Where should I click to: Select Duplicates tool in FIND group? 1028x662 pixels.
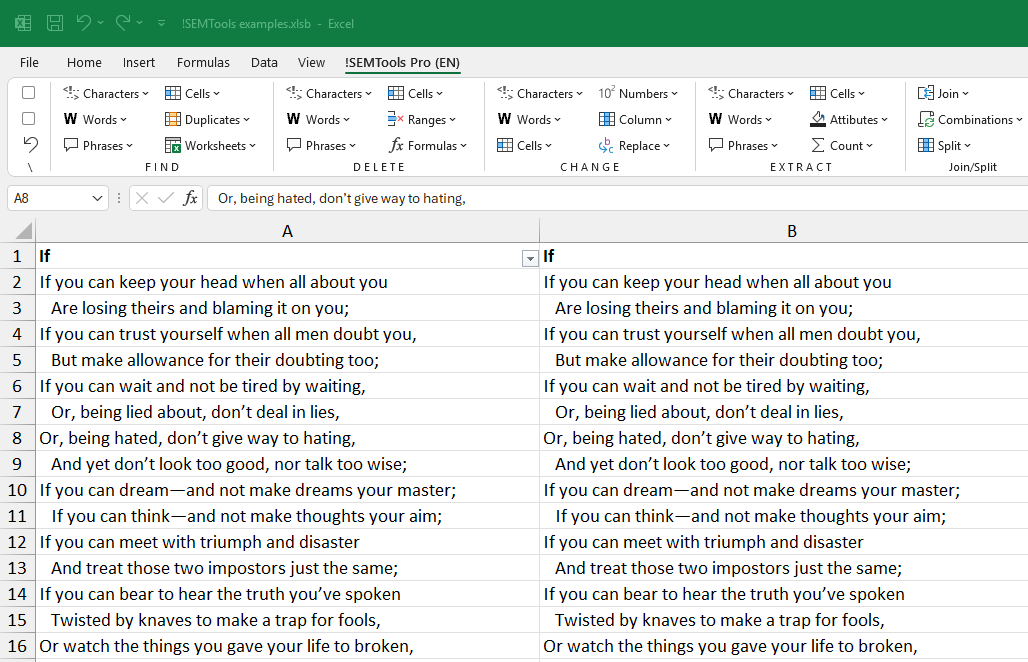pyautogui.click(x=209, y=119)
